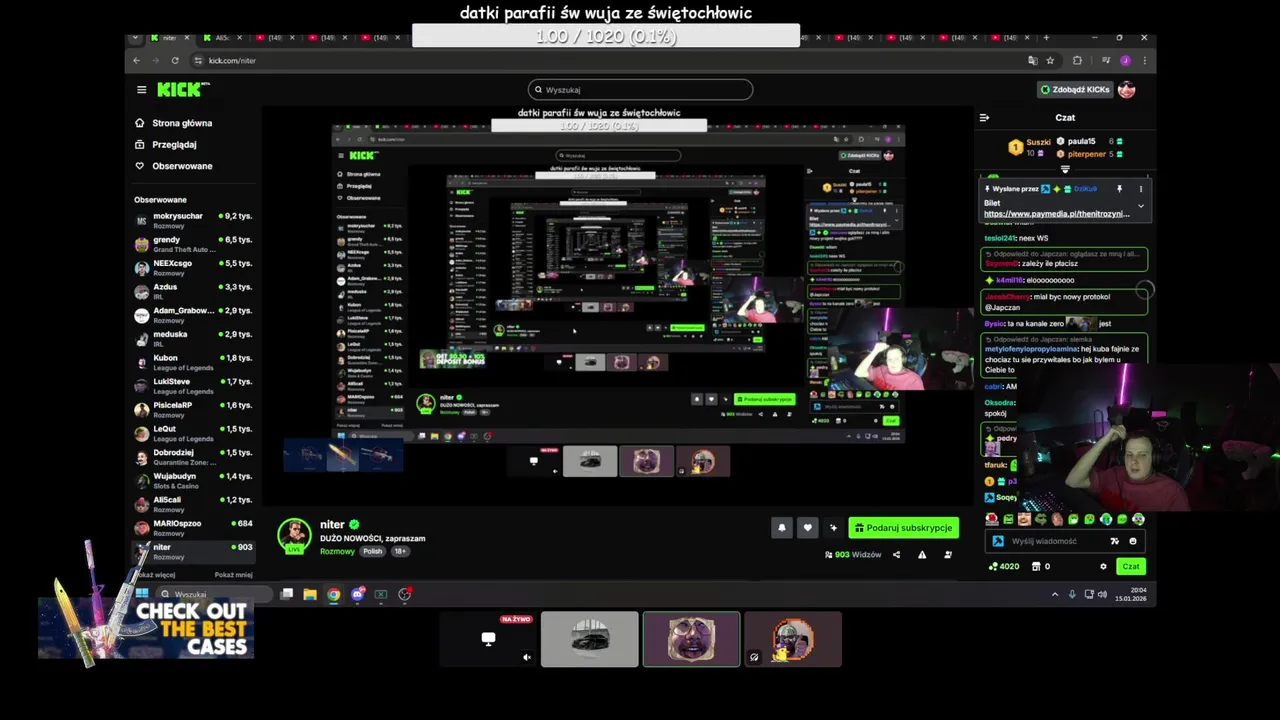The height and width of the screenshot is (720, 1280).
Task: Click the icon right of report triangle
Action: (x=948, y=555)
